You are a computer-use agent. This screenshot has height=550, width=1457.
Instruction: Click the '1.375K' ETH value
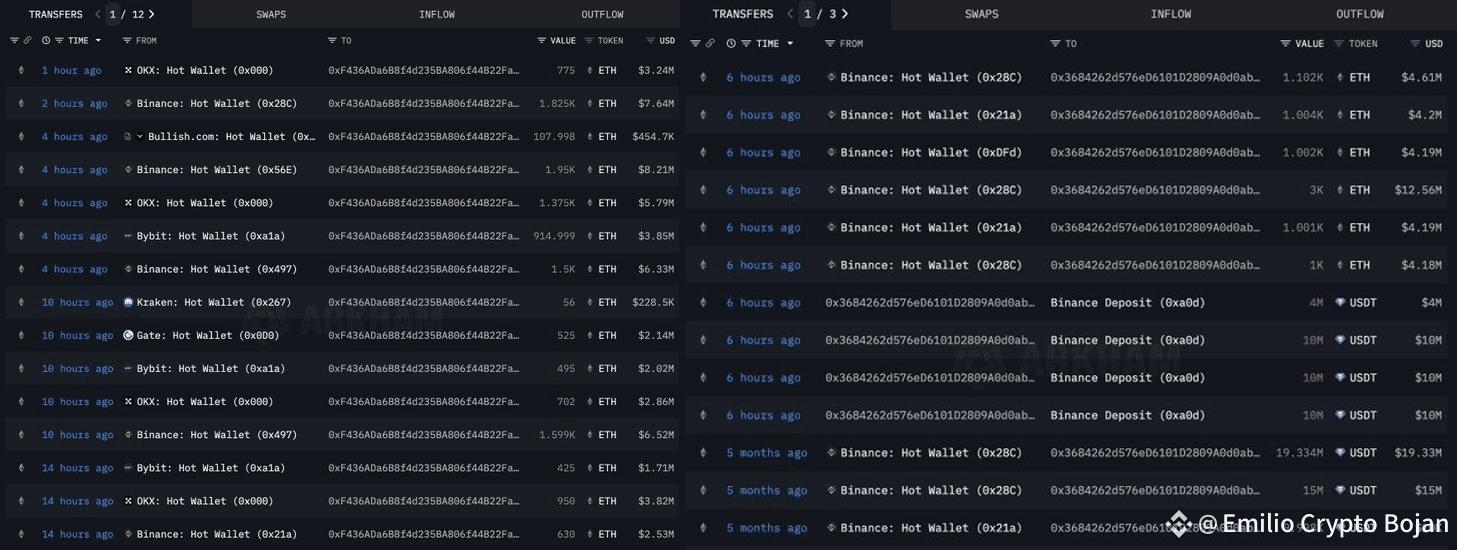pos(557,203)
